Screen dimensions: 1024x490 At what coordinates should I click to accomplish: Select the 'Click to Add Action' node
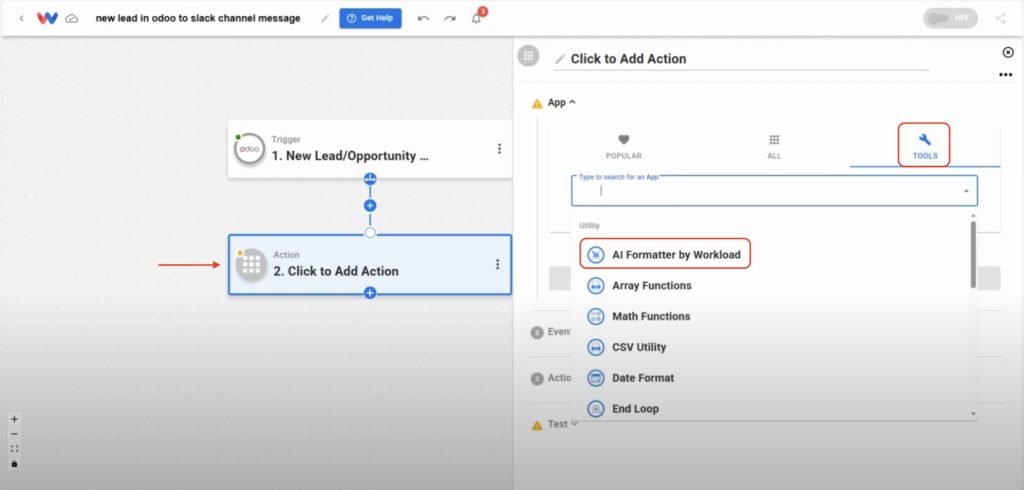tap(370, 265)
